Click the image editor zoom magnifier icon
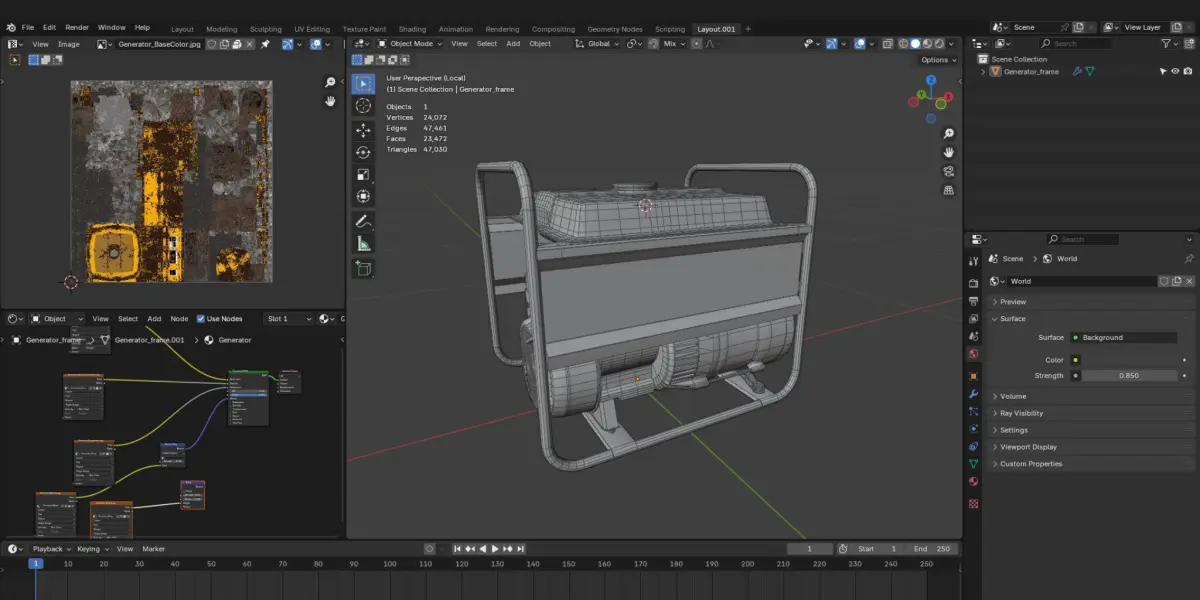The width and height of the screenshot is (1200, 600). pyautogui.click(x=330, y=82)
